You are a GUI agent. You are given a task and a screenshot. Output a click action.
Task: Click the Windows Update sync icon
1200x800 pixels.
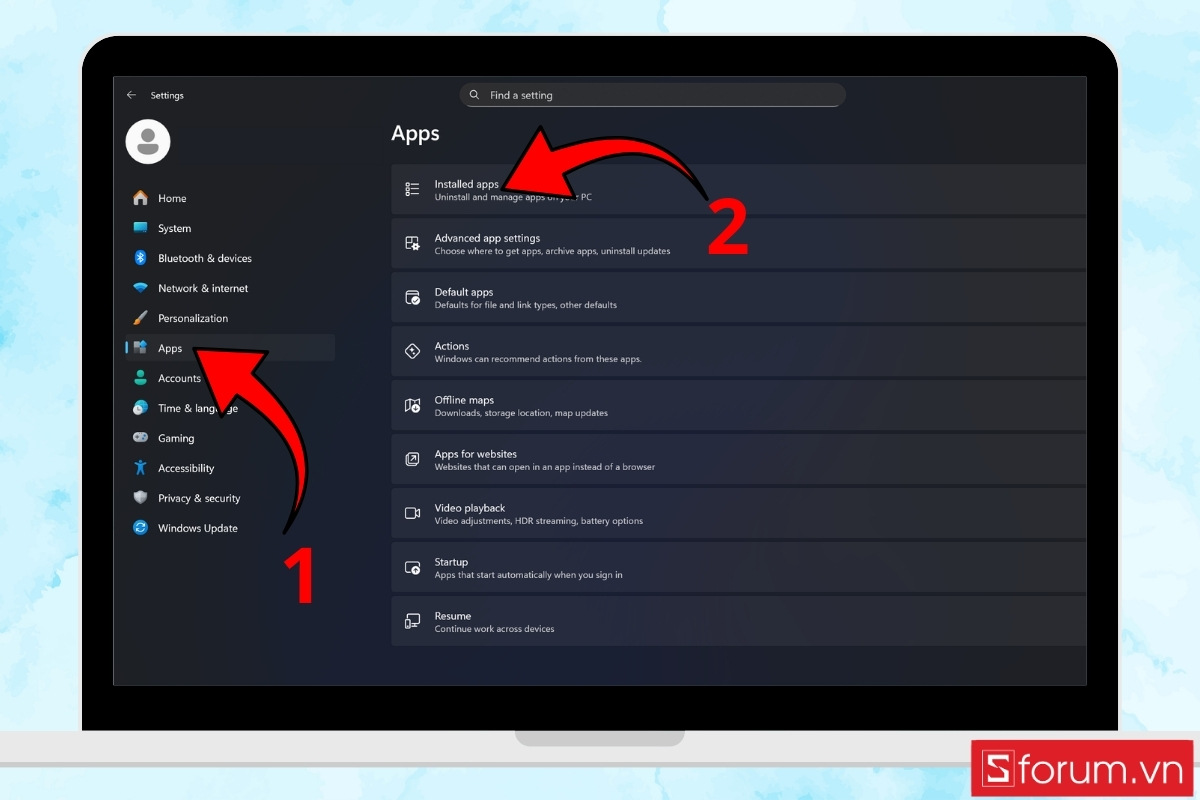point(140,528)
